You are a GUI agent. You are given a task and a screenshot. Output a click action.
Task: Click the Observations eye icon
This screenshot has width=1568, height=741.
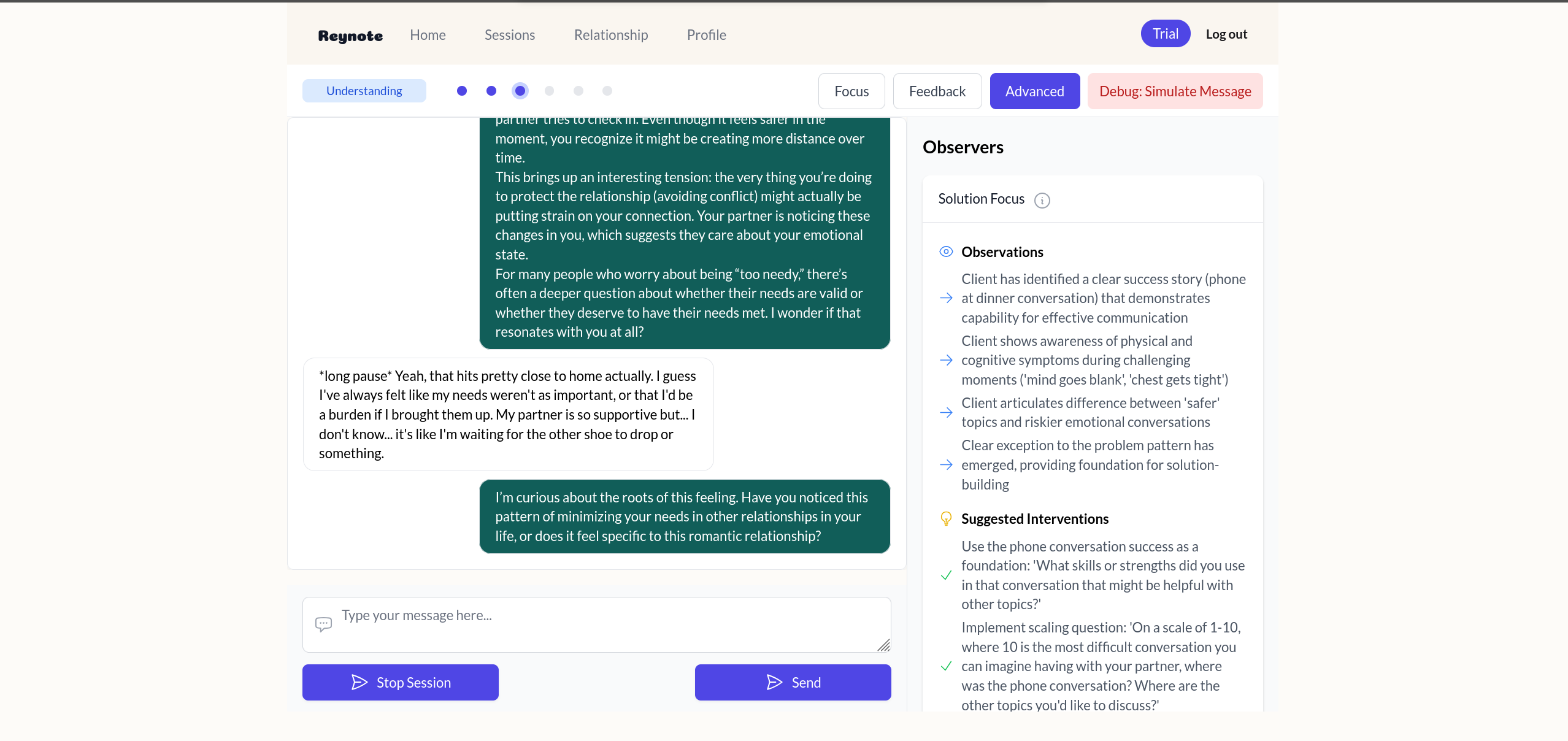pos(946,251)
